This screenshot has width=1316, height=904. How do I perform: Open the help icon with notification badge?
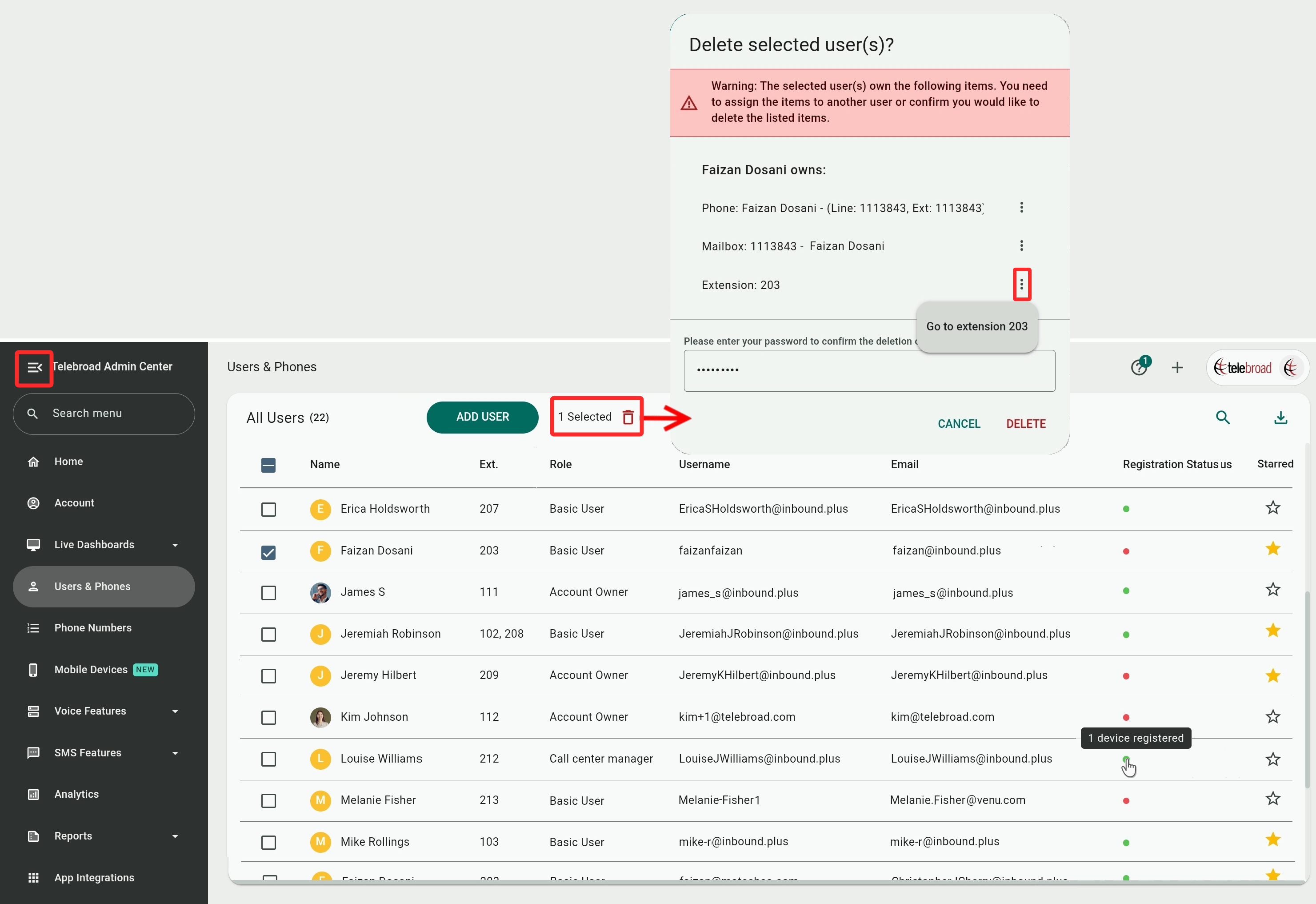1139,367
